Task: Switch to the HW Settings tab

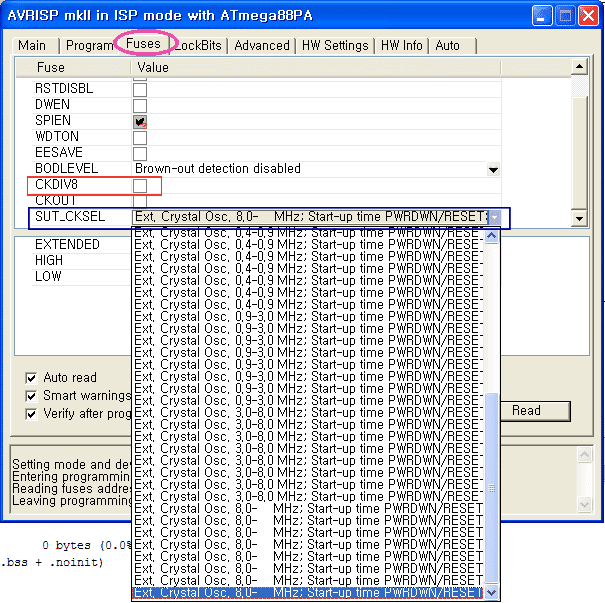Action: (335, 46)
